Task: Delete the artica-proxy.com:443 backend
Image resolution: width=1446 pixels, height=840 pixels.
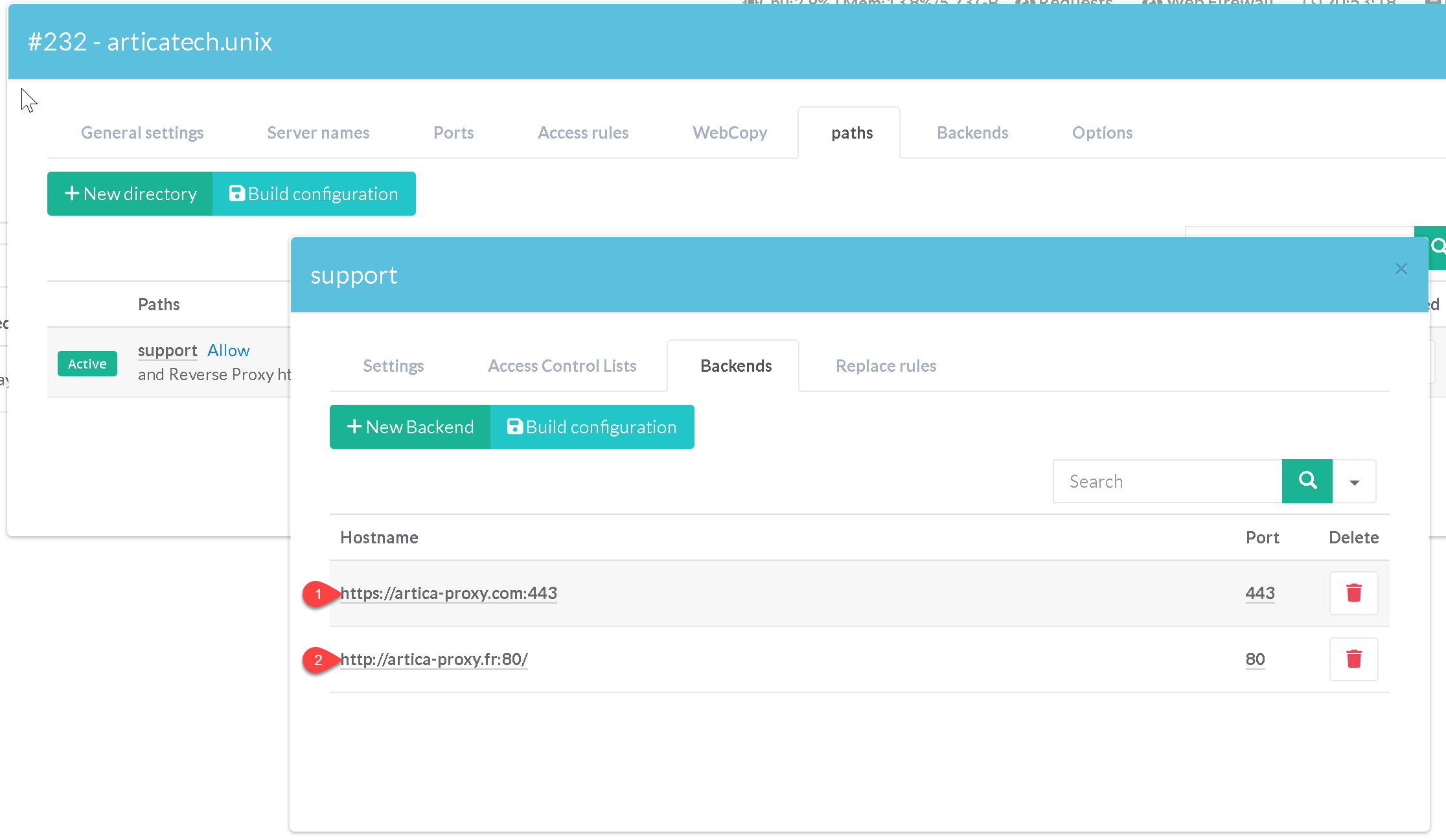Action: [x=1353, y=593]
